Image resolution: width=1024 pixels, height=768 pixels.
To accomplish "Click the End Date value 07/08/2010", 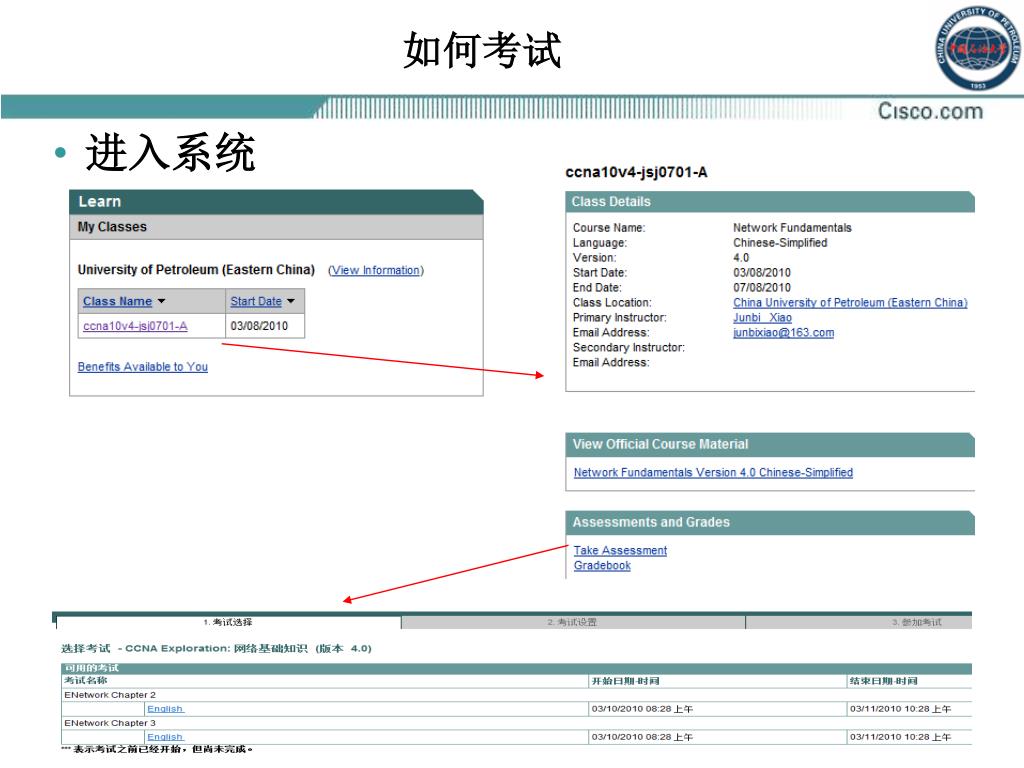I will coord(761,287).
